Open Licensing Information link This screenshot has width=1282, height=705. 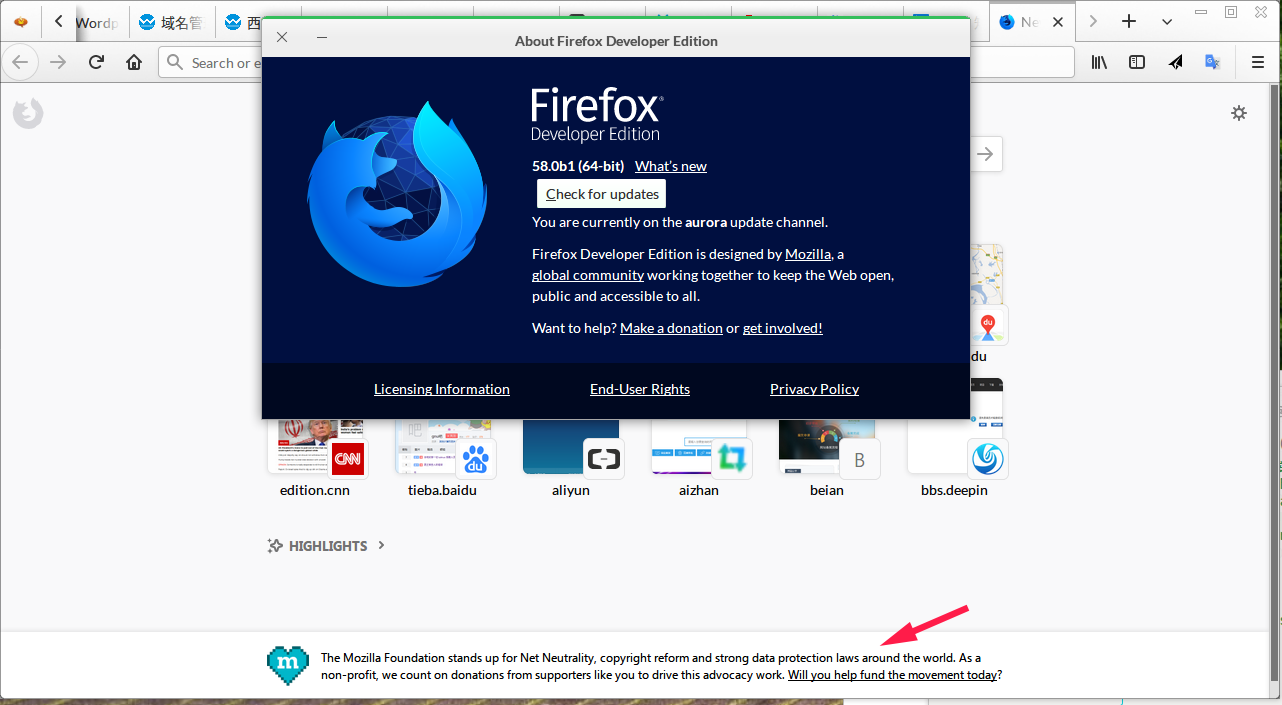tap(442, 389)
